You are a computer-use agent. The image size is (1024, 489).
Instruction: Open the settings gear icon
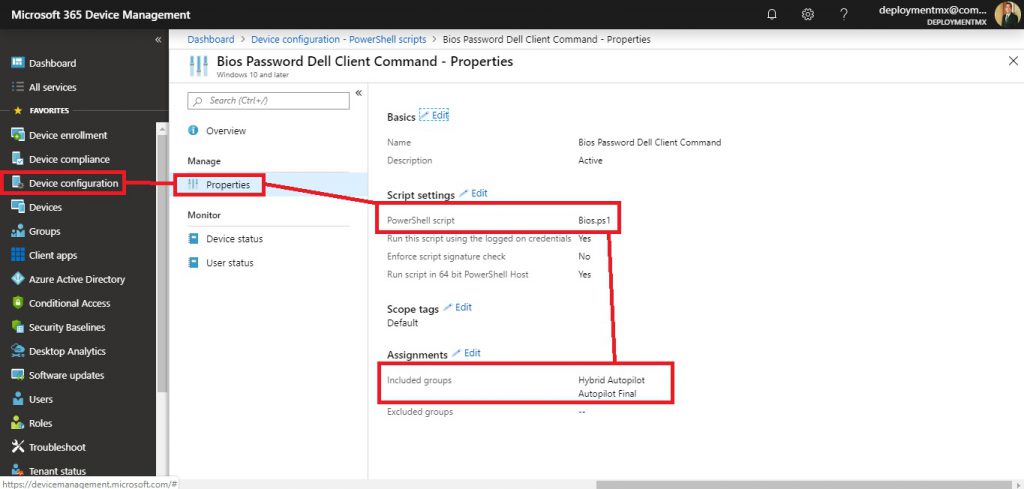point(808,14)
